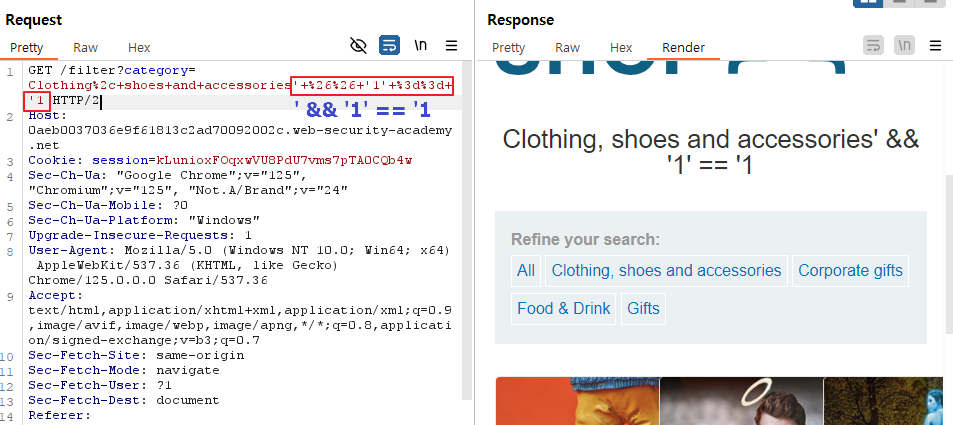Click the man with halo product thumbnail

pyautogui.click(x=741, y=401)
